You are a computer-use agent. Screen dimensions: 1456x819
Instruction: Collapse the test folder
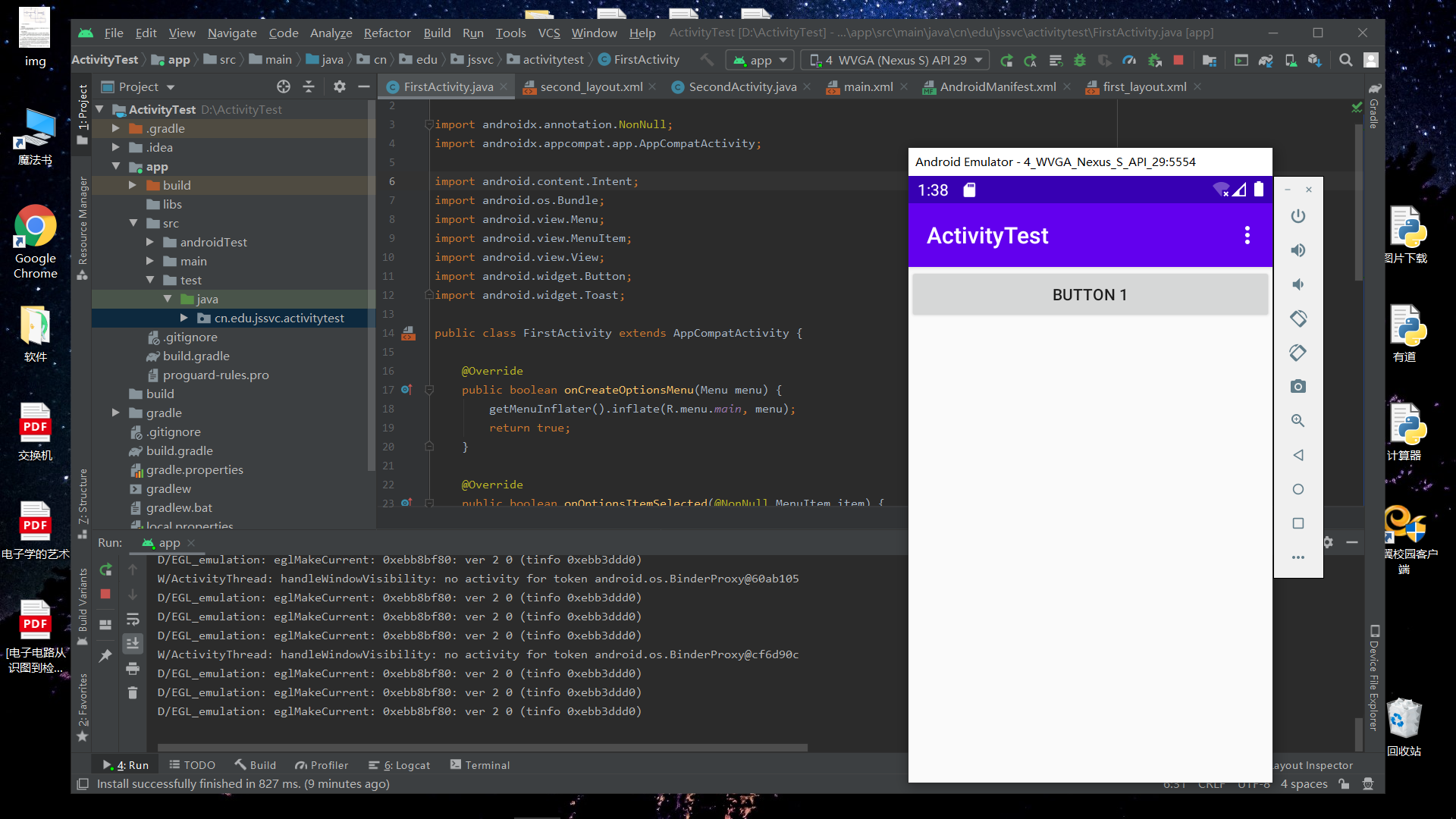150,280
